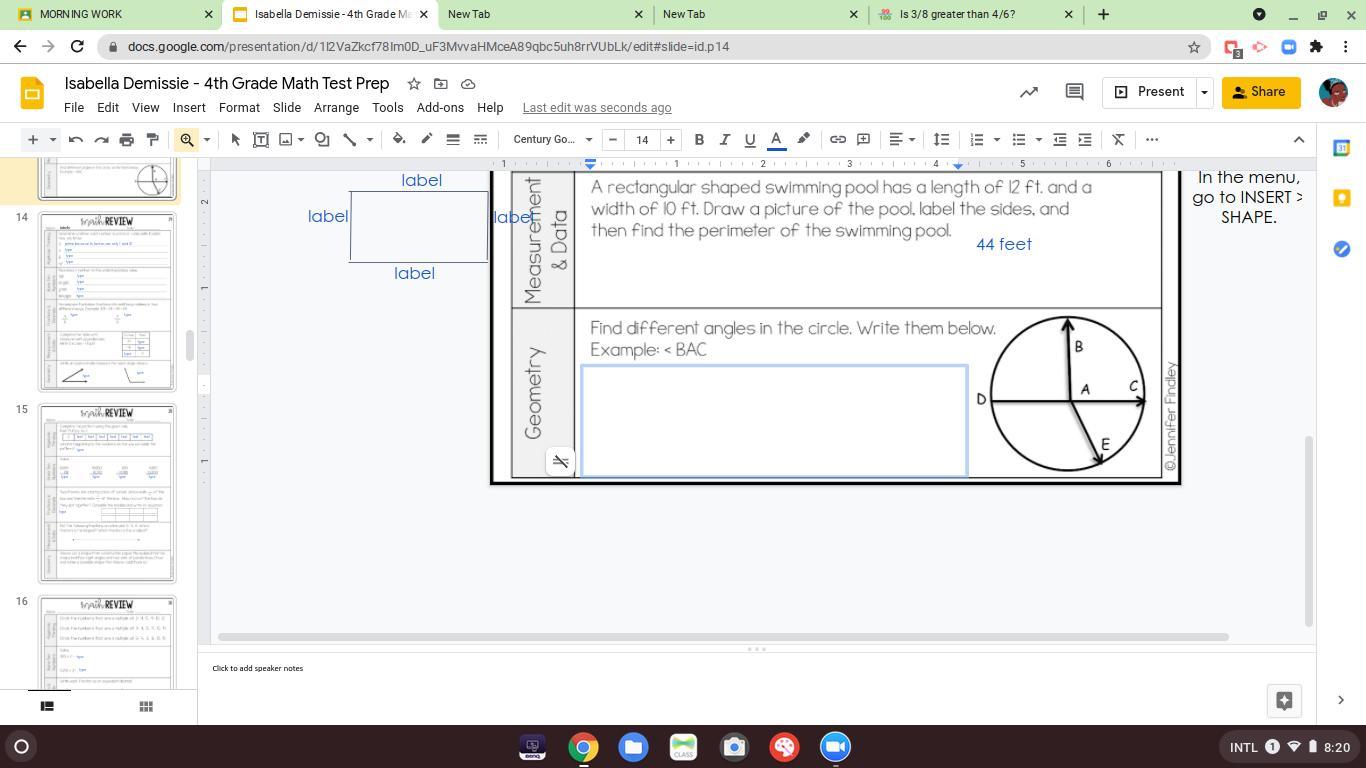This screenshot has width=1366, height=768.
Task: Click the Share button
Action: pos(1260,92)
